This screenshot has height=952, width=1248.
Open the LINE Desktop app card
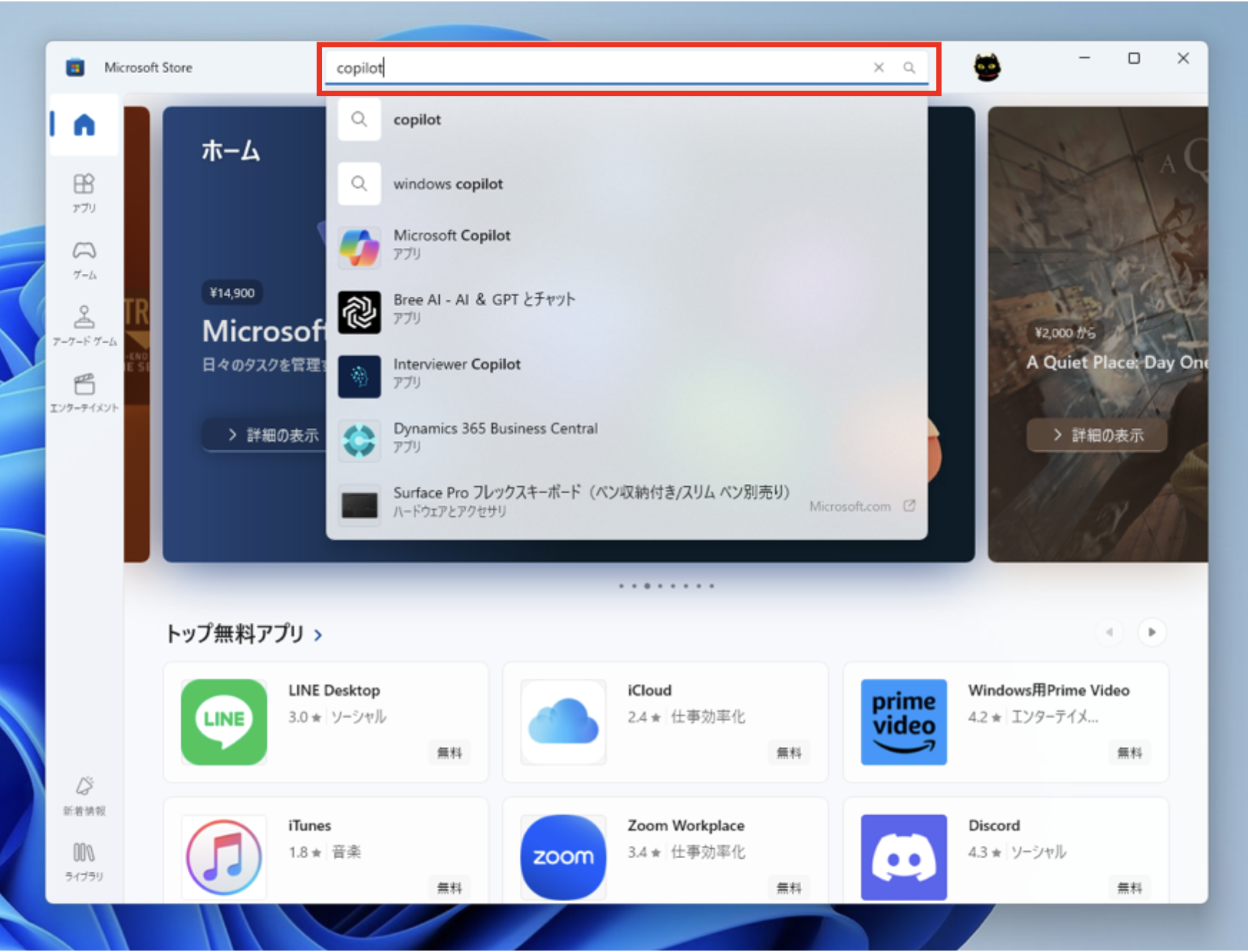click(x=326, y=723)
